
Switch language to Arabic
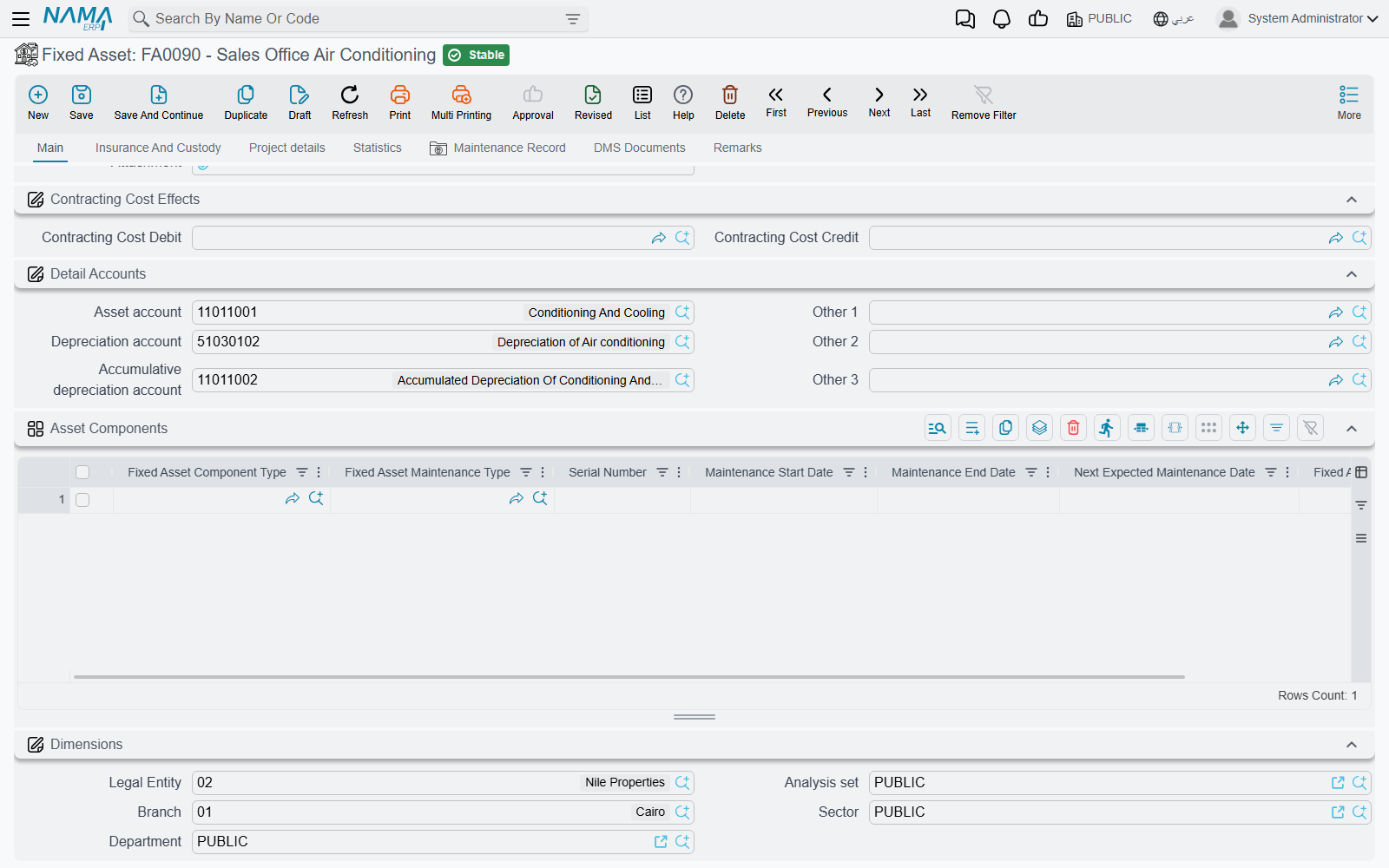[1174, 19]
